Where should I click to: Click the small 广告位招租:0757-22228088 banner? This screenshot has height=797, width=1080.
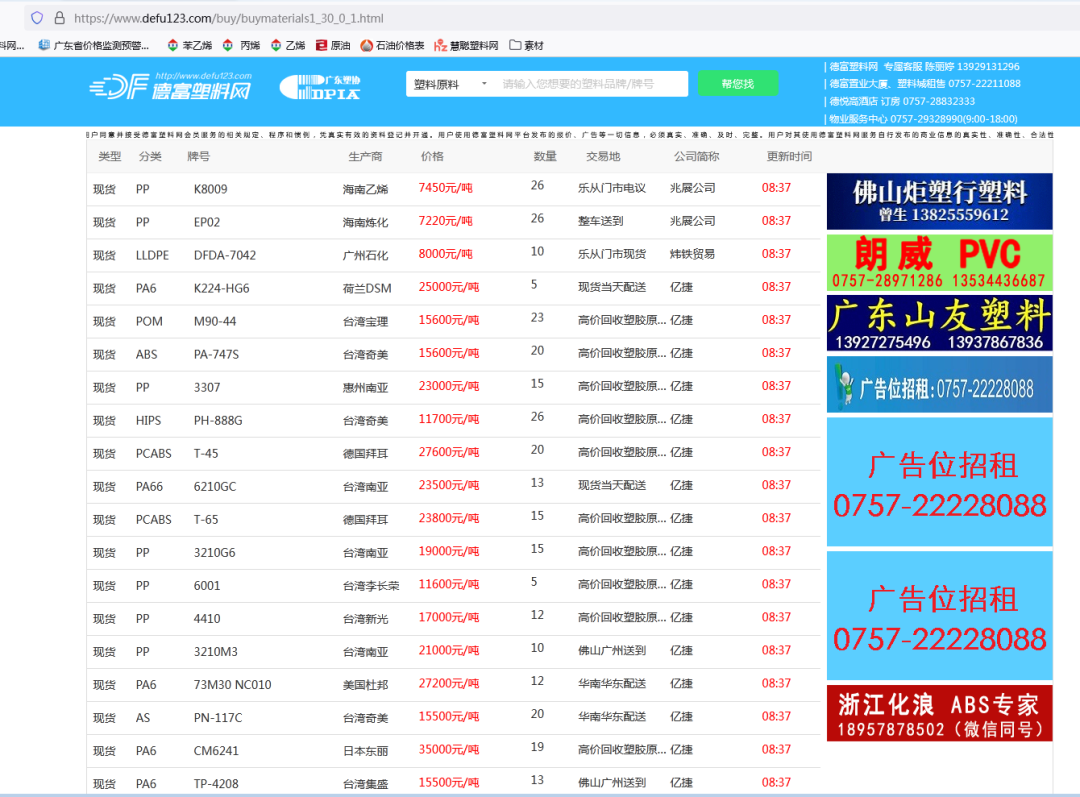(939, 384)
